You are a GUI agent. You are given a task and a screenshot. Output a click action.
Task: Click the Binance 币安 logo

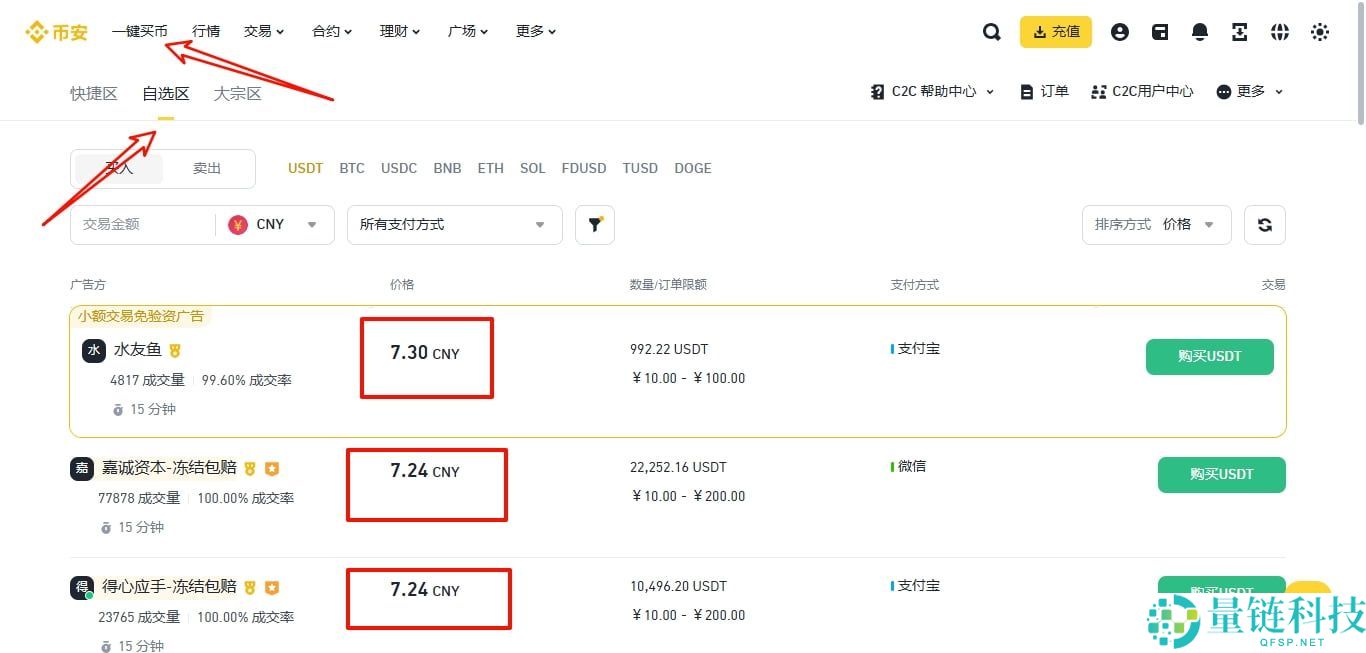click(57, 30)
